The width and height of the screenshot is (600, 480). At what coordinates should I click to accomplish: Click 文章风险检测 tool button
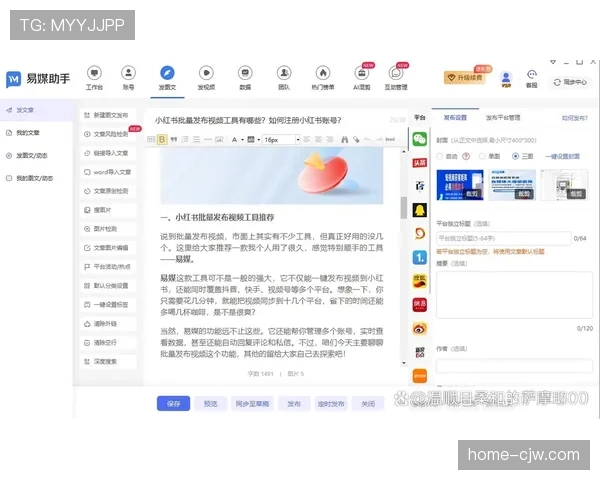[x=108, y=134]
